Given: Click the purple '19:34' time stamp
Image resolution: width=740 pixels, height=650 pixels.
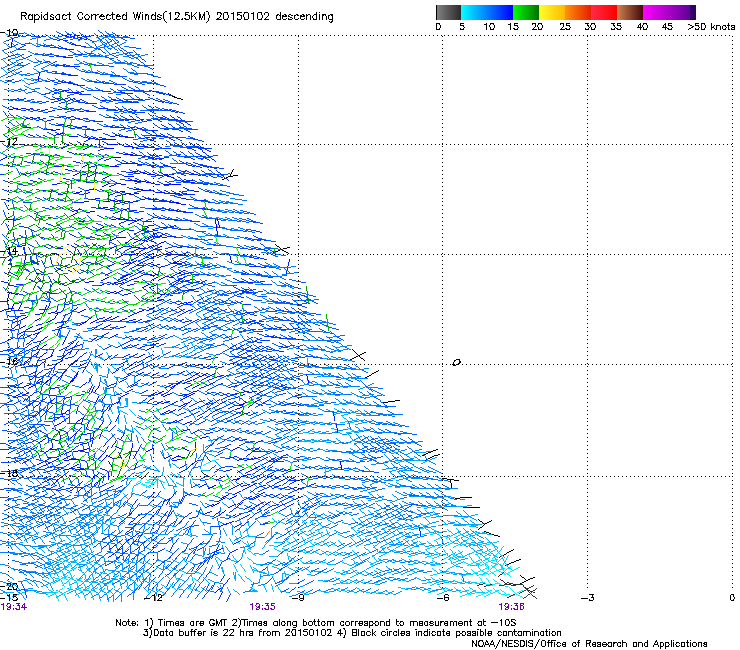Looking at the screenshot, I should (14, 607).
